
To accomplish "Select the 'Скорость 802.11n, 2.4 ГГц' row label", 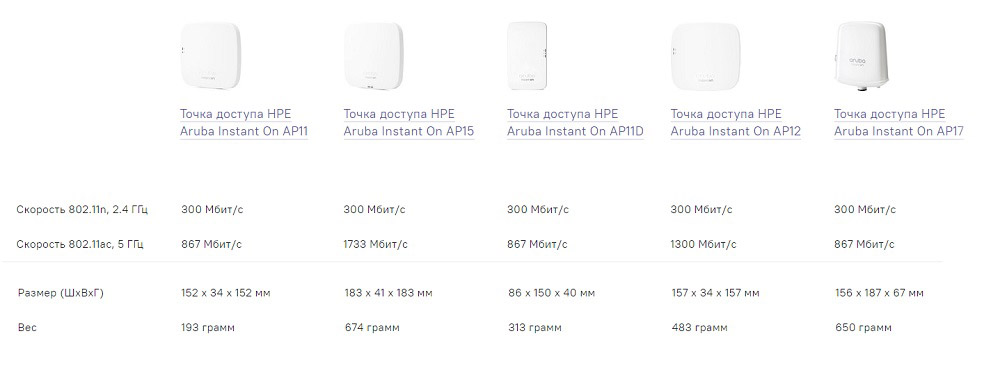I will [82, 209].
